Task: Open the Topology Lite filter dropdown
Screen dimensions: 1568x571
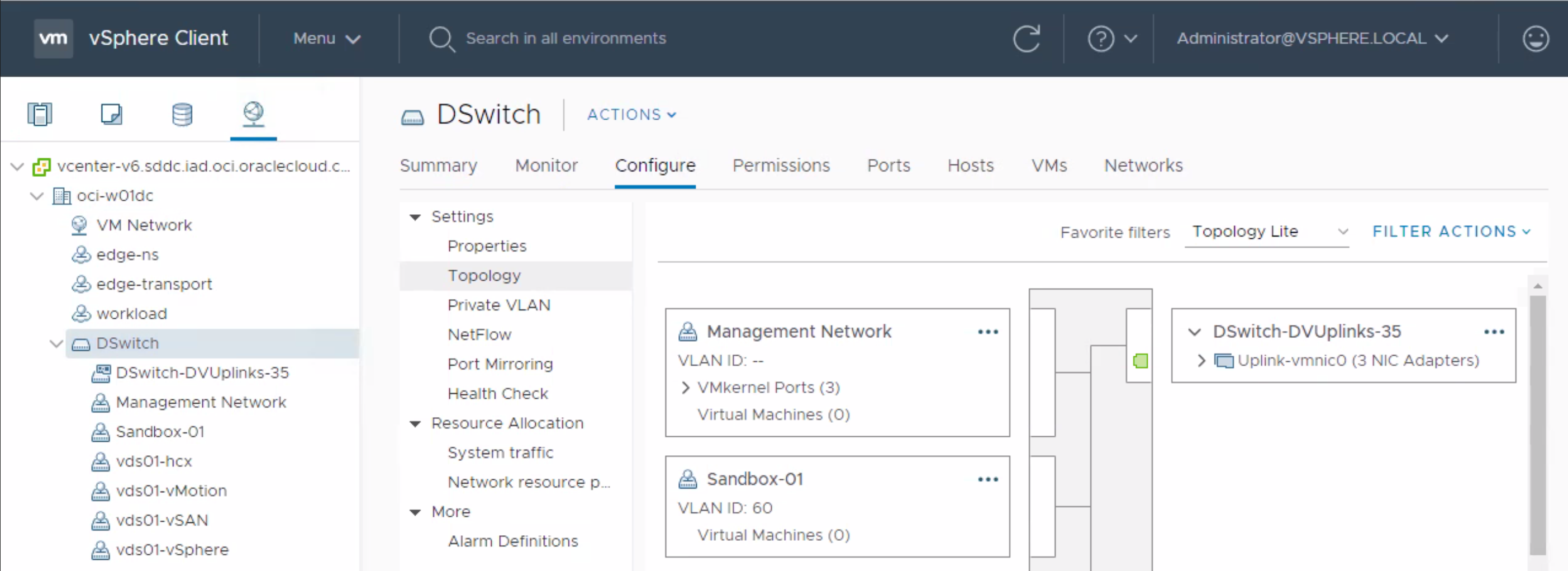Action: (x=1266, y=232)
